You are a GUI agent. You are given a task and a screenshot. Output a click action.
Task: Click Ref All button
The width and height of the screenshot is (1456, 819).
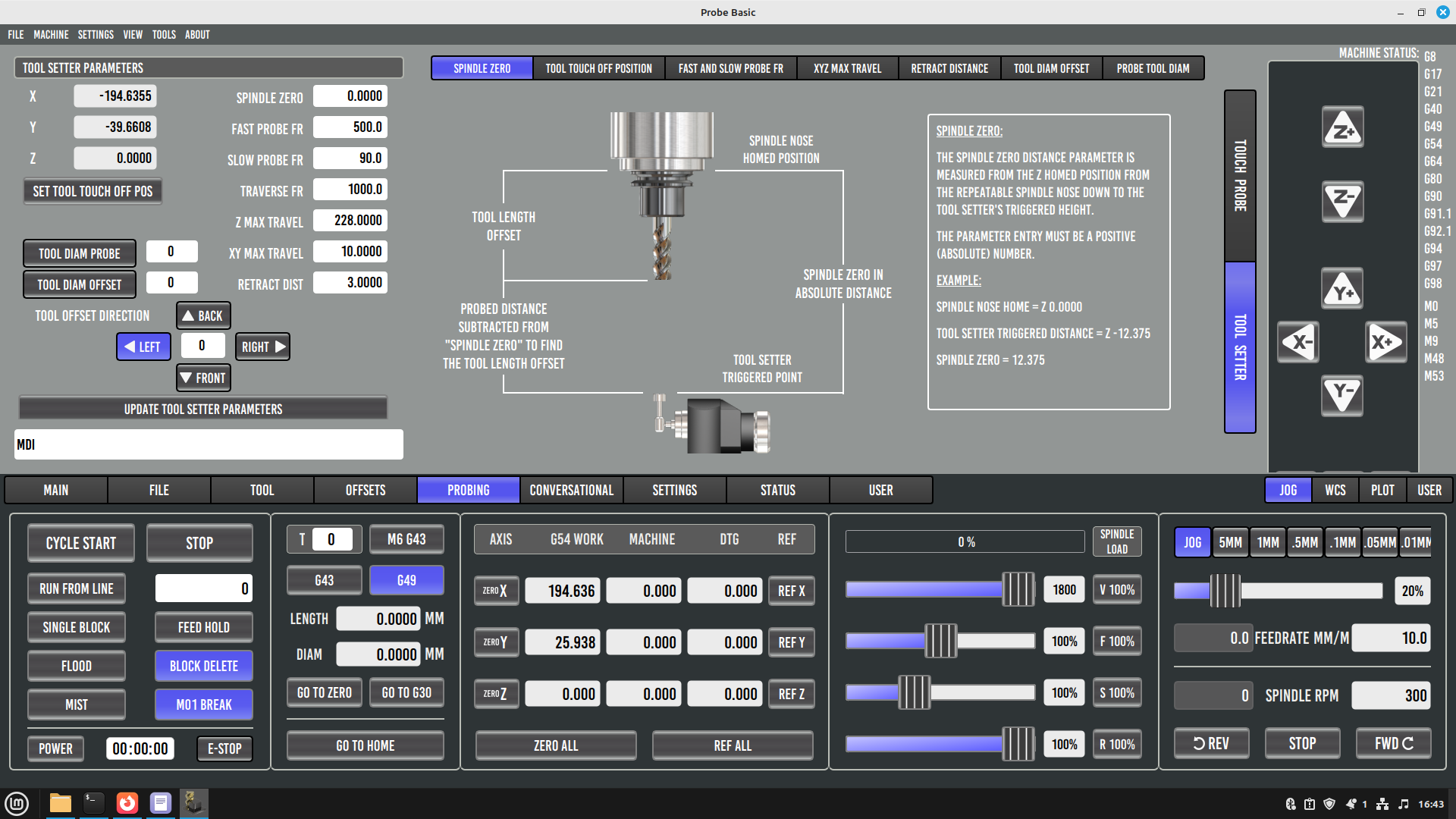coord(733,745)
